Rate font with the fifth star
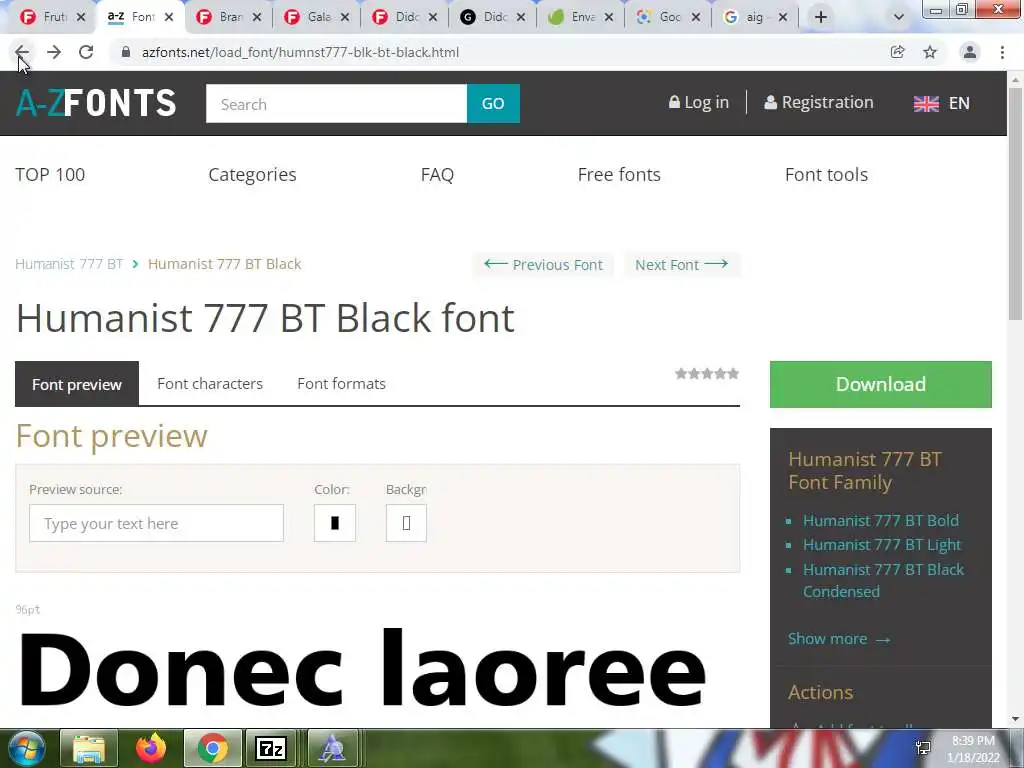 tap(733, 374)
